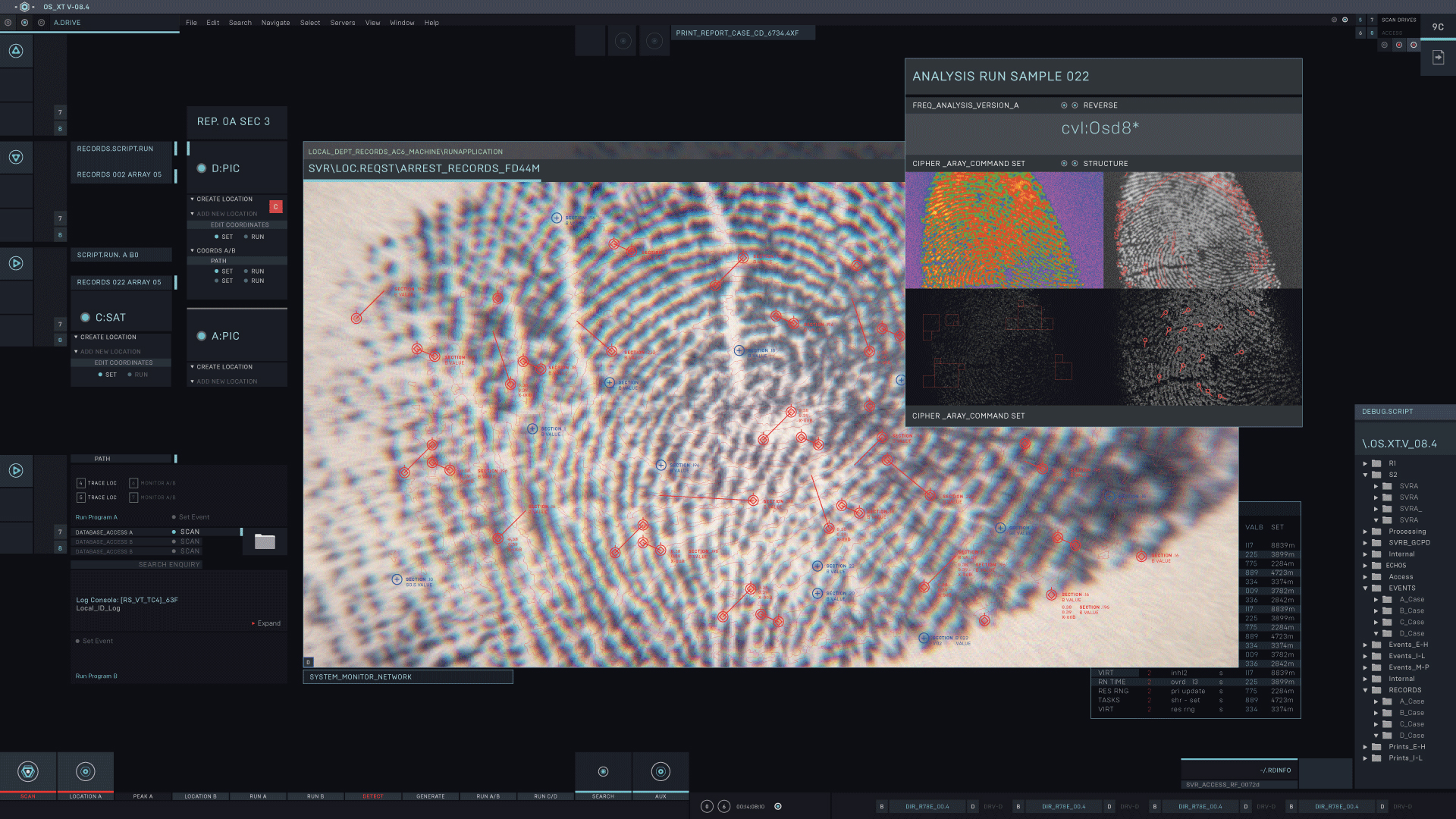Viewport: 1456px width, 819px height.
Task: Click the upward triangle icon in left sidebar
Action: pos(16,51)
